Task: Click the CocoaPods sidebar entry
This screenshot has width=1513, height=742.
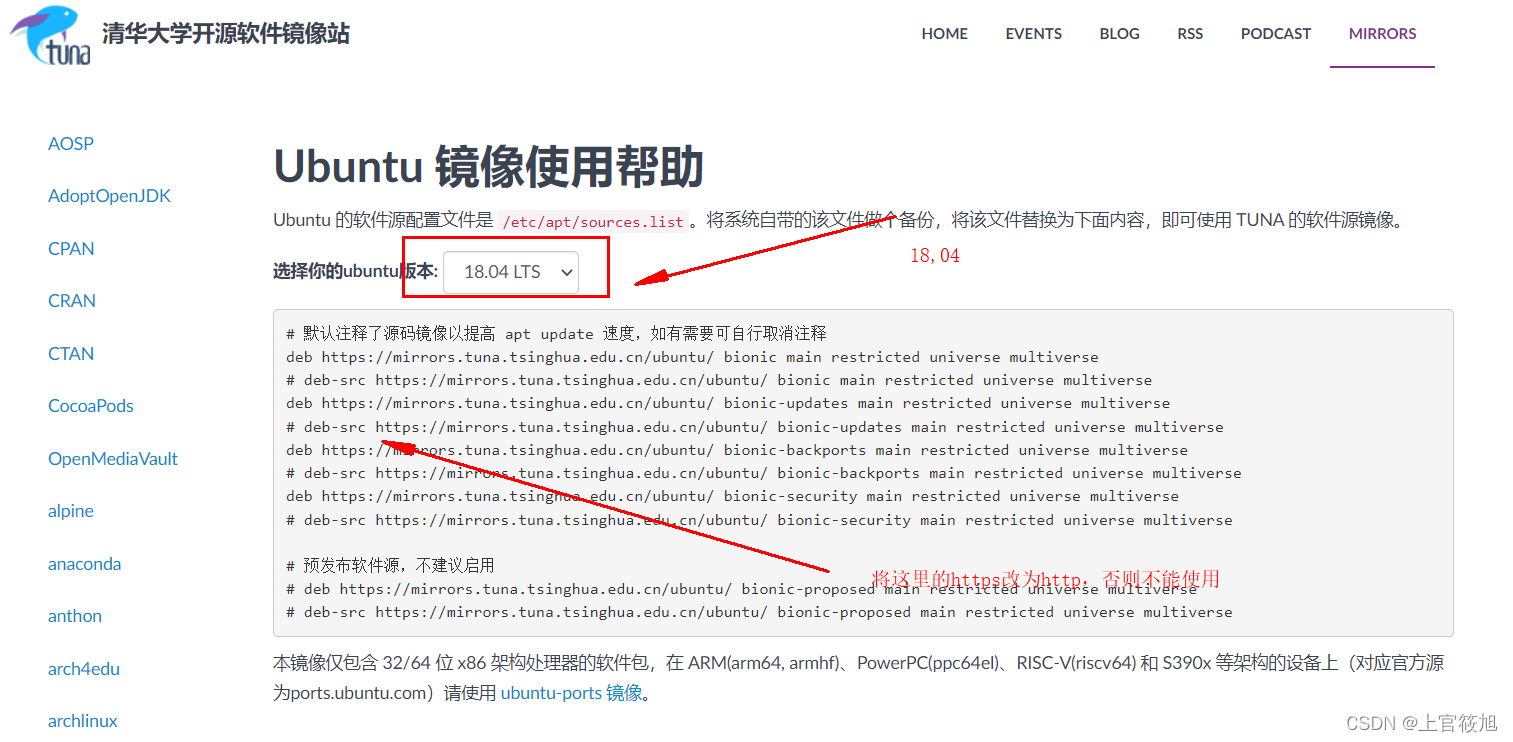Action: [x=90, y=405]
